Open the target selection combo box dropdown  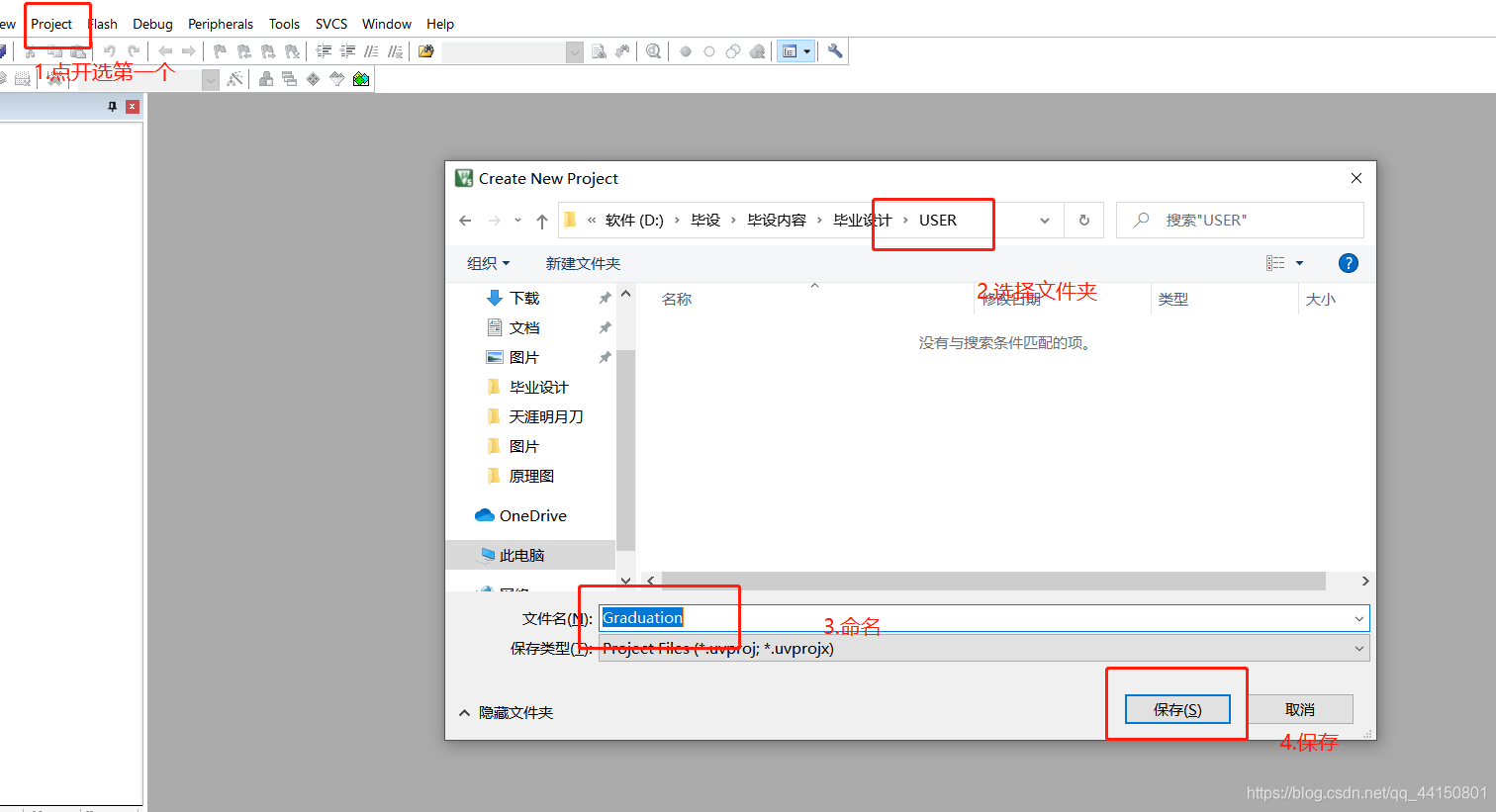(211, 80)
